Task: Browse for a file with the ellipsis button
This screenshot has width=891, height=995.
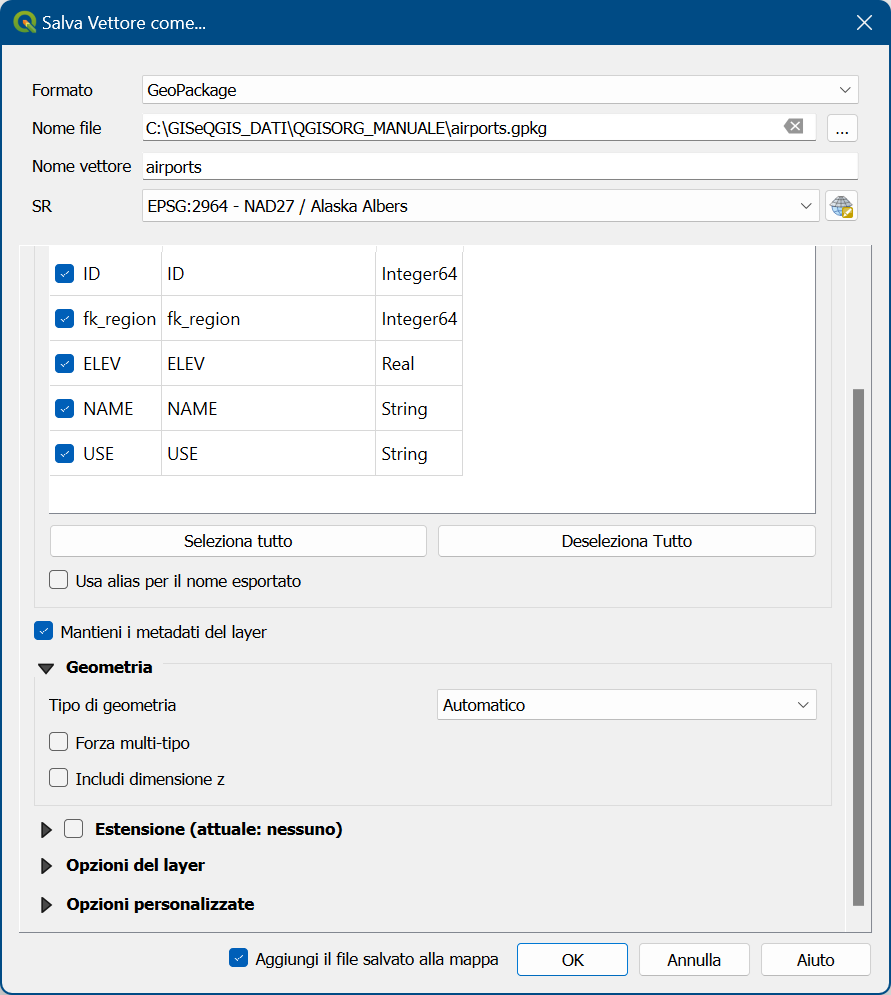Action: point(842,128)
